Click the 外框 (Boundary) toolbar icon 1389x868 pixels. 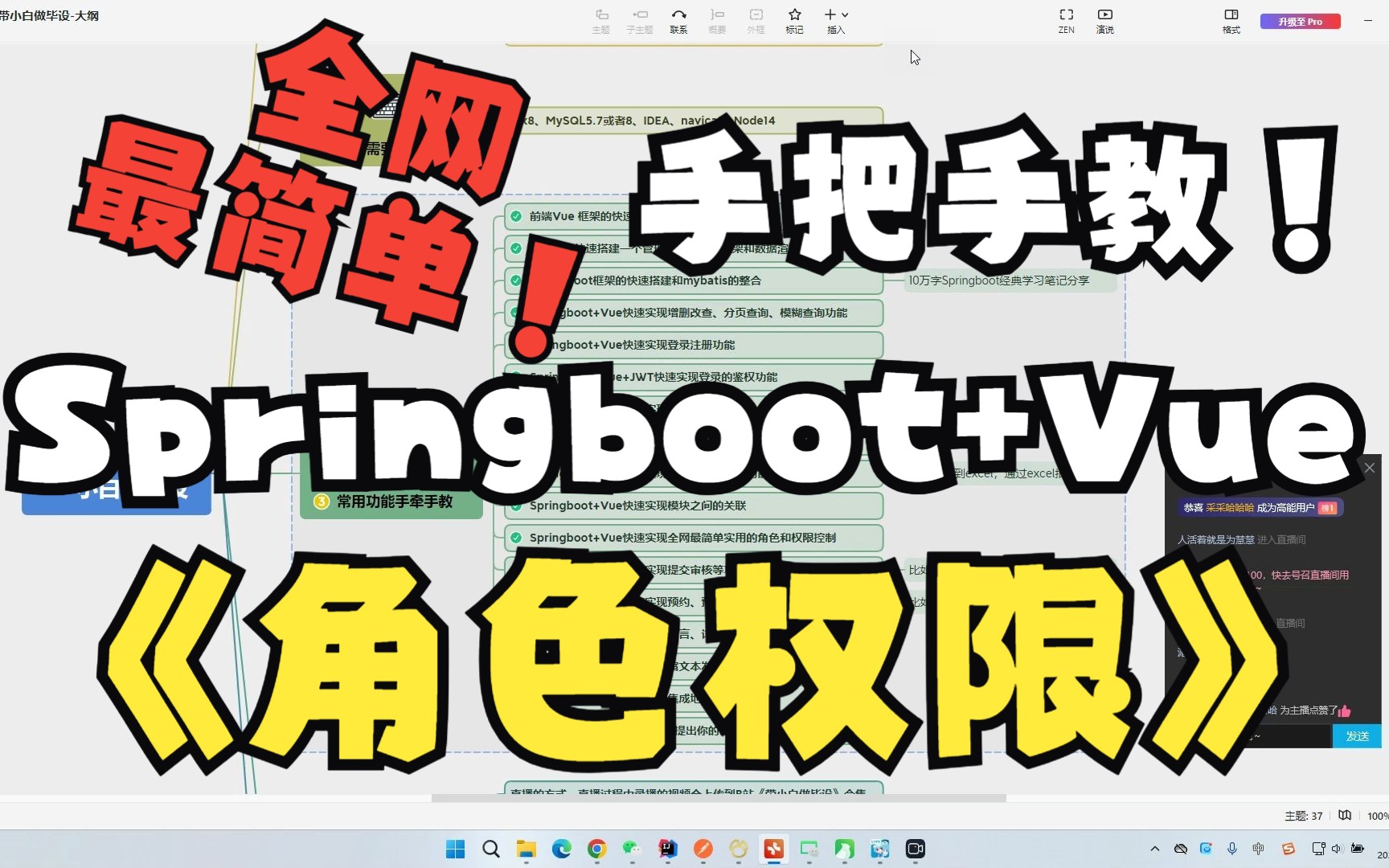756,22
